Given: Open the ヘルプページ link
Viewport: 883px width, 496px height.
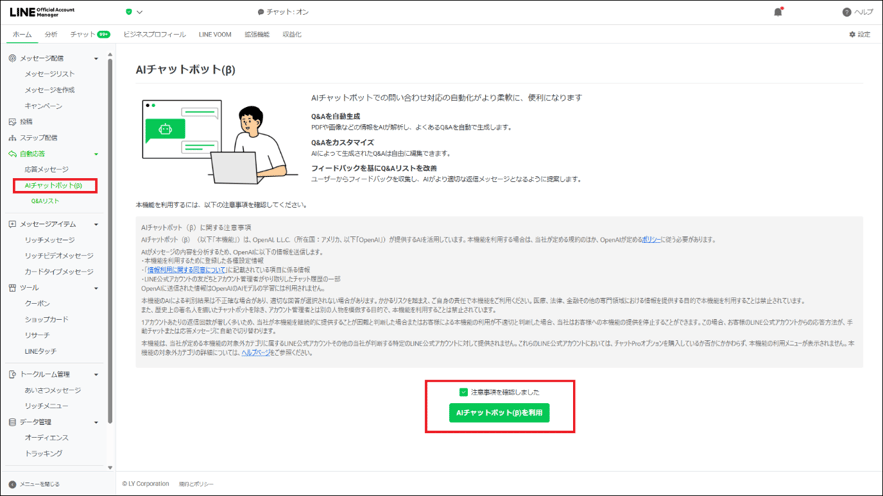Looking at the screenshot, I should (256, 352).
